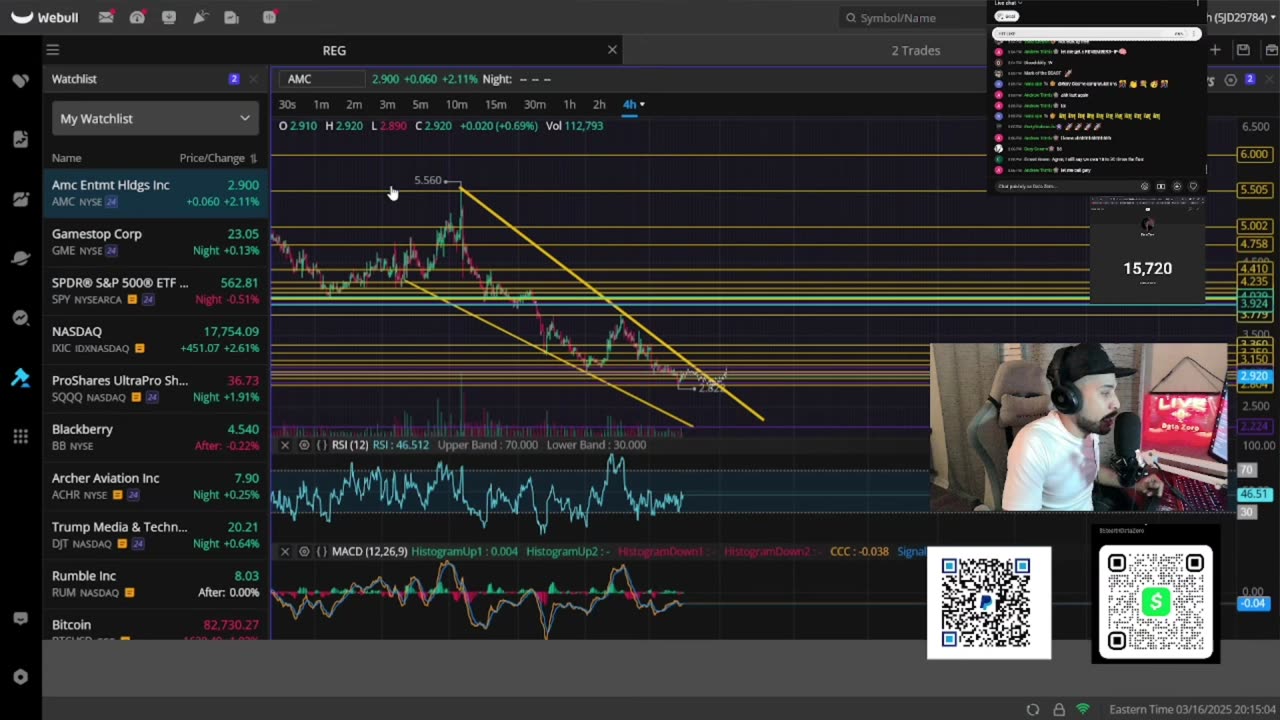The width and height of the screenshot is (1280, 720).
Task: Click the Symbol/Name search field
Action: [915, 17]
